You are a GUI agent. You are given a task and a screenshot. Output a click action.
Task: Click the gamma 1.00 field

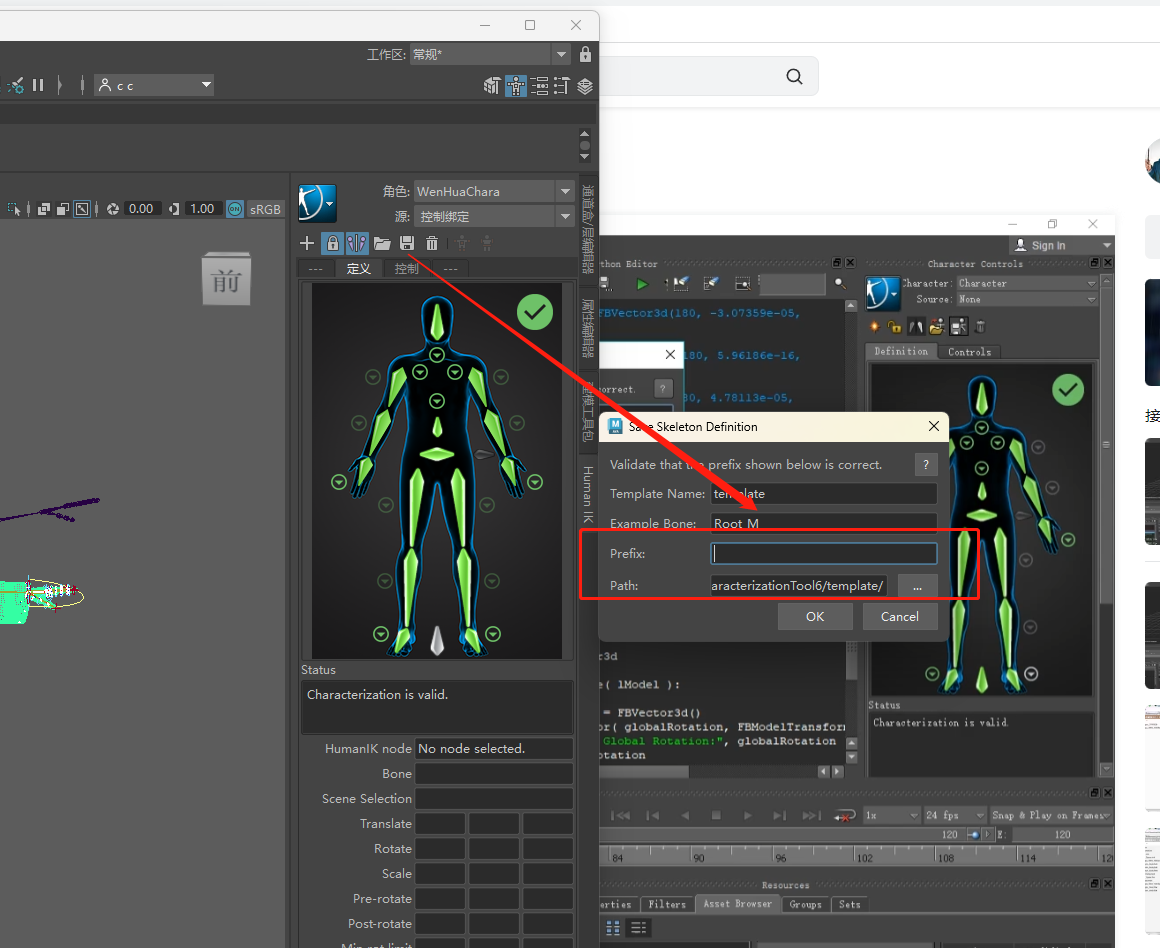202,209
